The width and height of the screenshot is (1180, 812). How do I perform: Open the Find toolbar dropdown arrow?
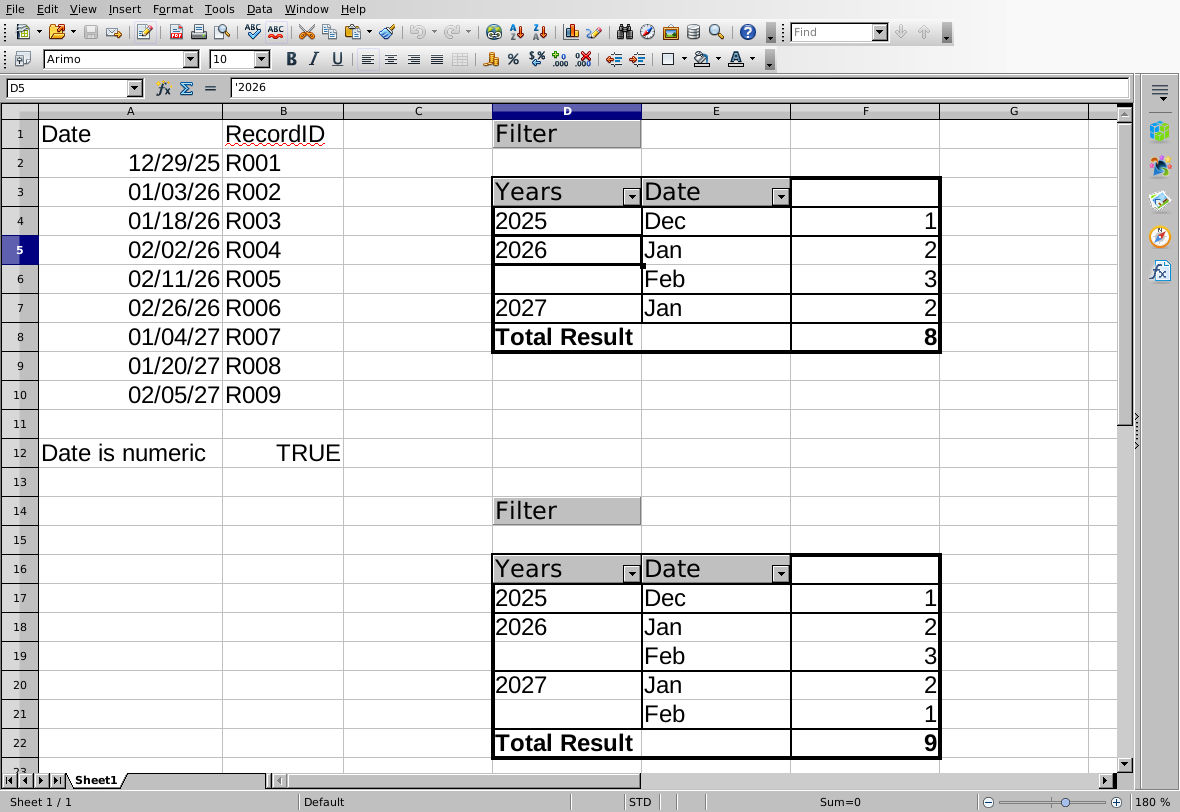pyautogui.click(x=880, y=32)
